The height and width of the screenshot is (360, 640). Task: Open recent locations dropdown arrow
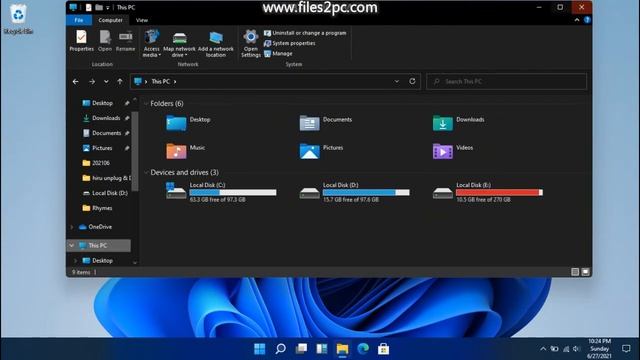pyautogui.click(x=106, y=82)
